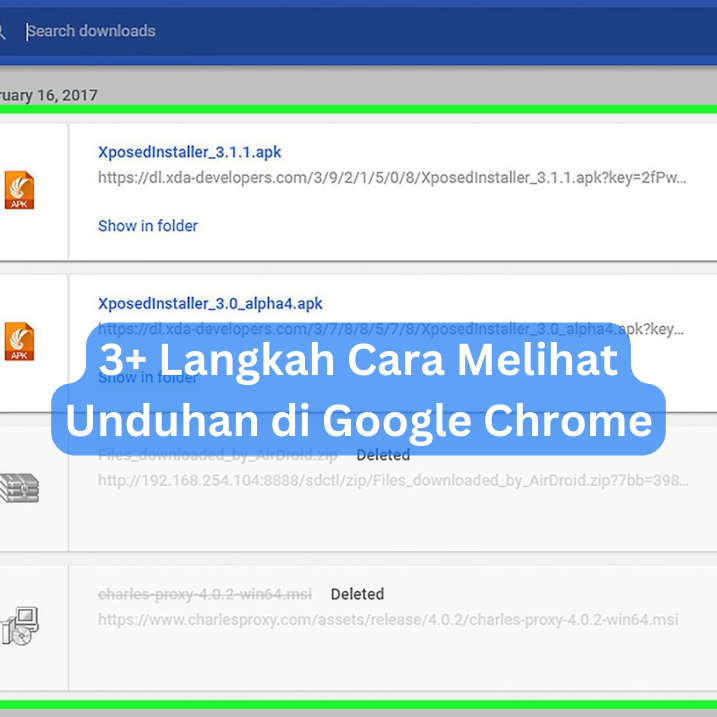Click the installer icon for charles-proxy msi
This screenshot has height=717, width=717.
(x=20, y=626)
